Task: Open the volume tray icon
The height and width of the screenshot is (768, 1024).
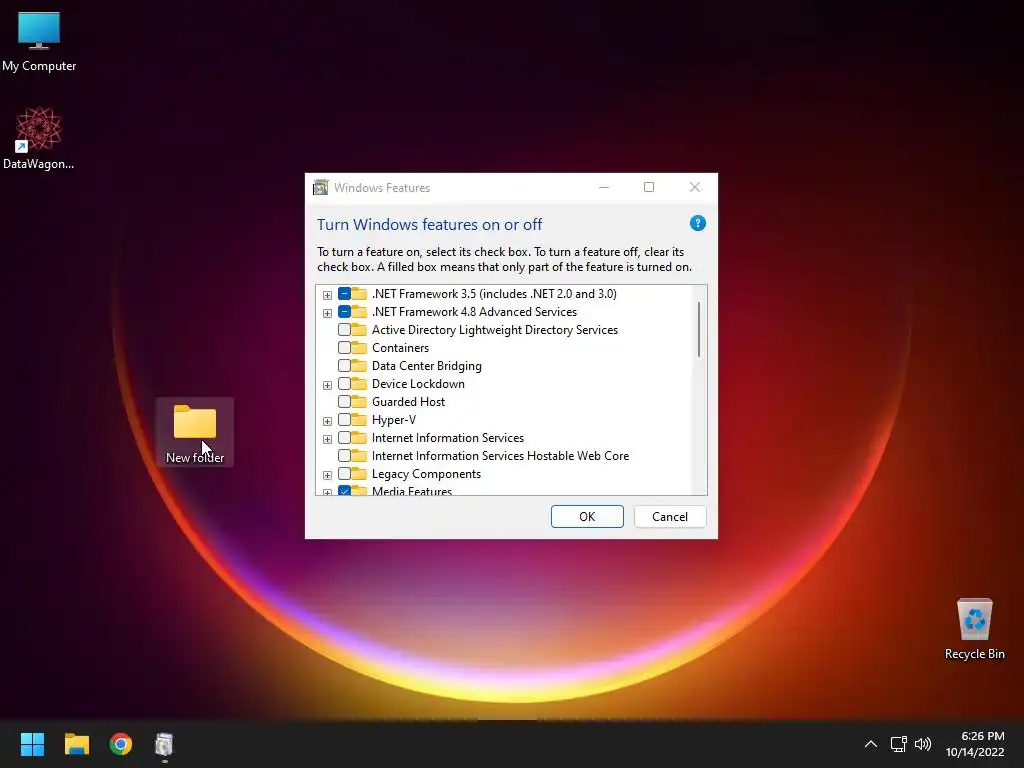Action: [923, 744]
